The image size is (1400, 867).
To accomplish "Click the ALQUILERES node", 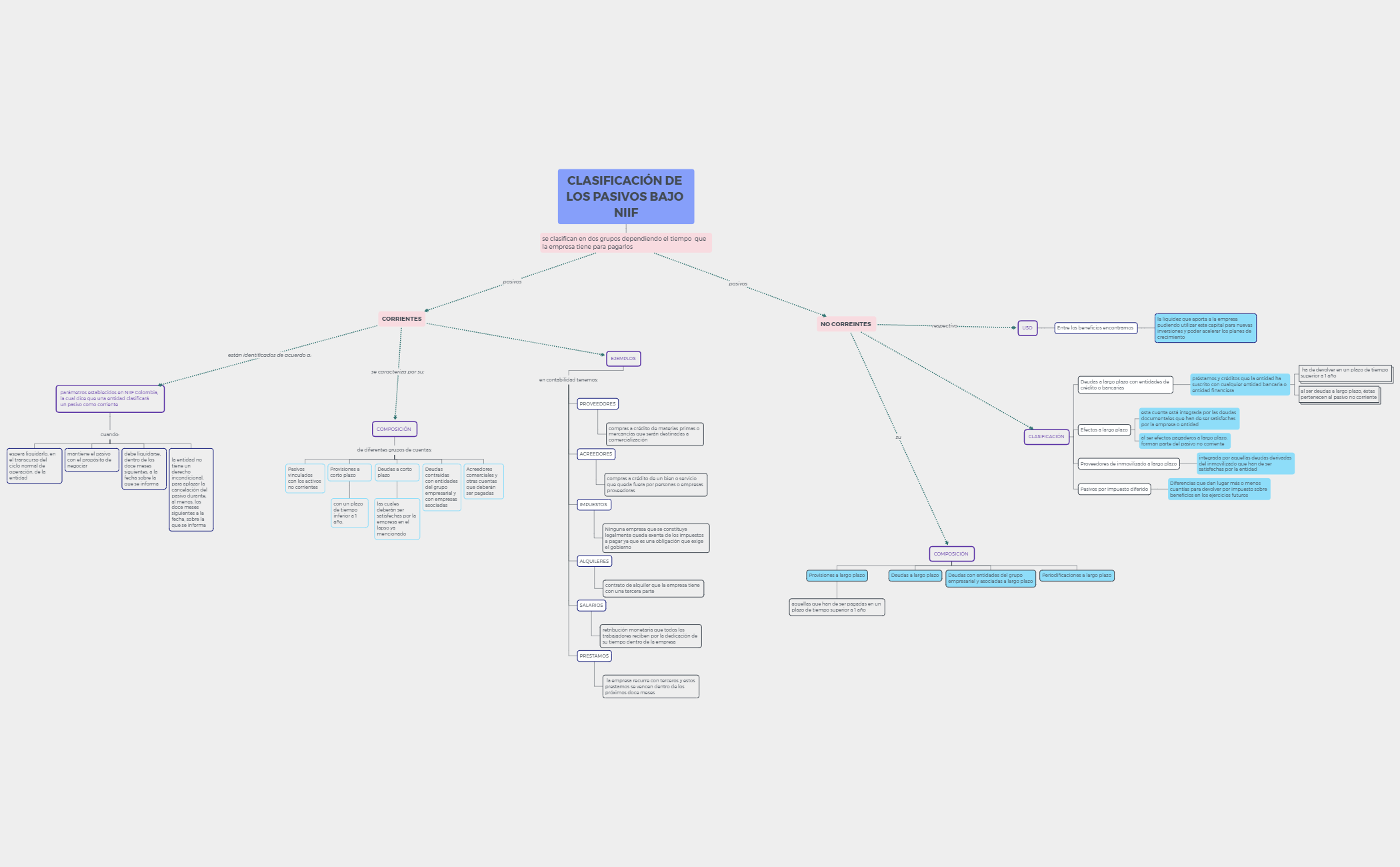I will coord(593,562).
